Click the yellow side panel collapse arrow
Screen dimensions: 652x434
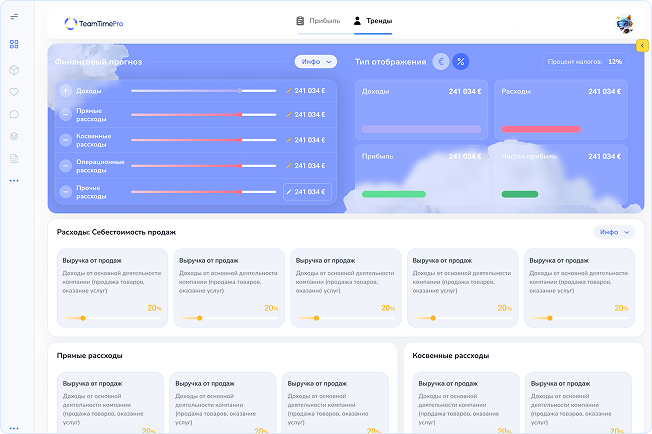coord(642,45)
